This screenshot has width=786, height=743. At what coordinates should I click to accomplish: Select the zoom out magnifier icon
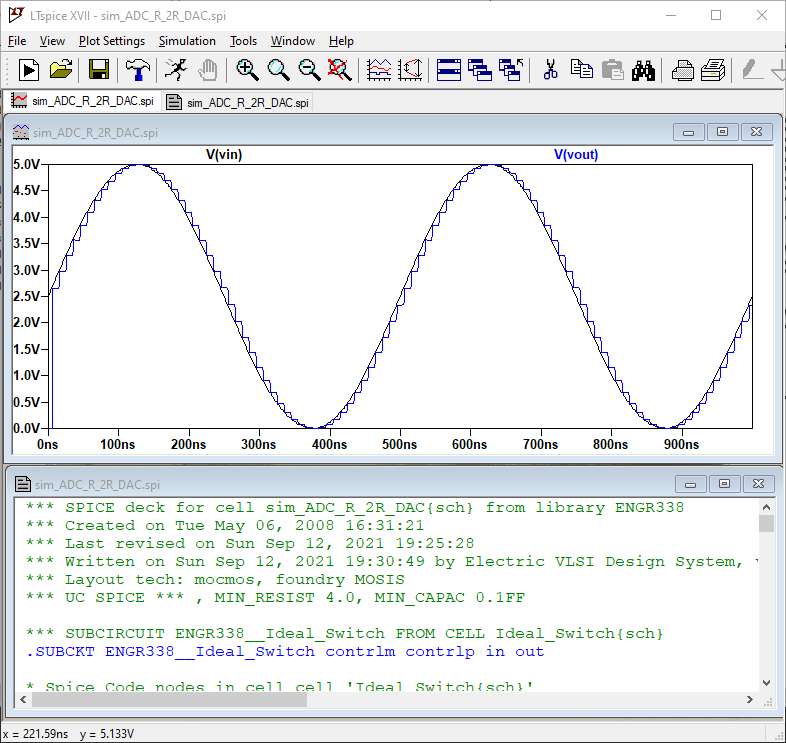click(309, 70)
